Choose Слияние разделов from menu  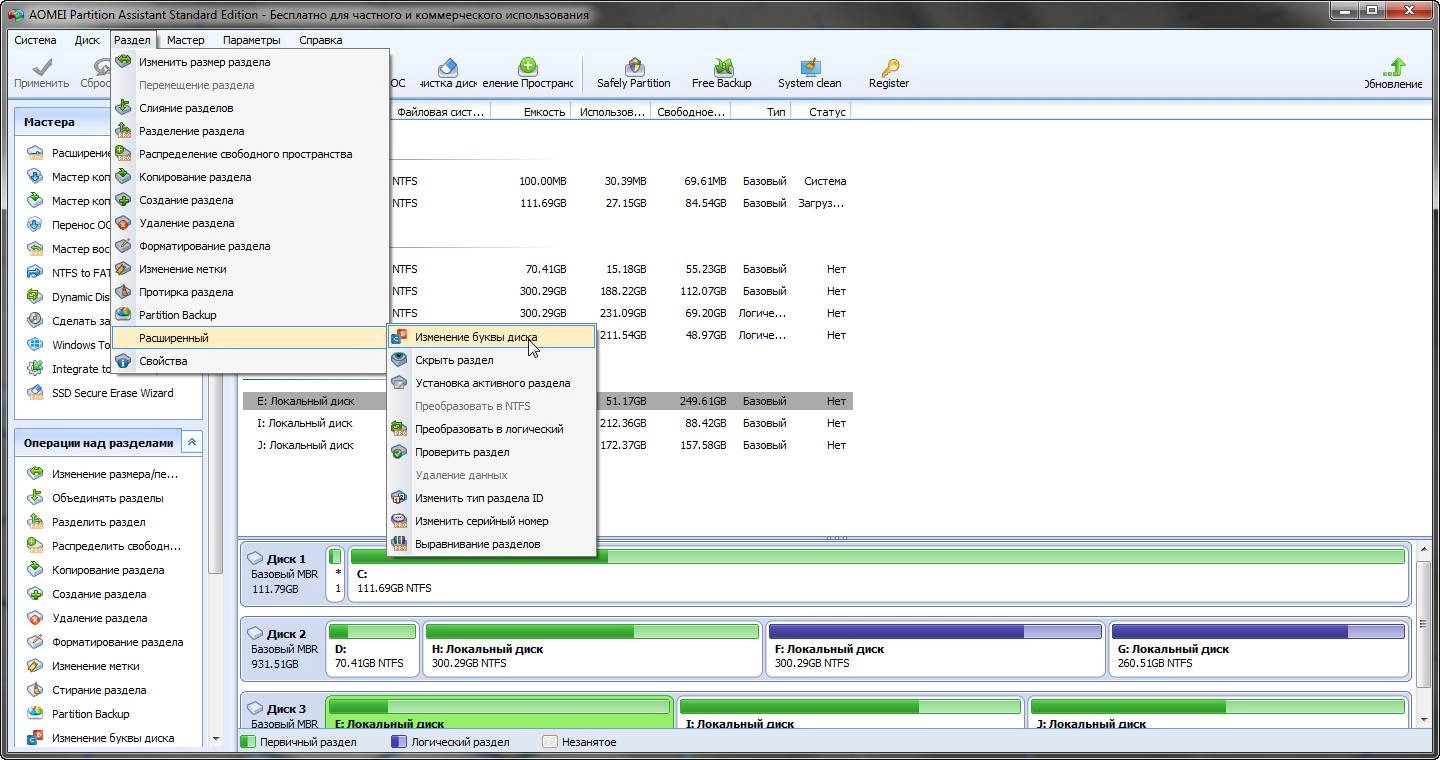click(250, 108)
